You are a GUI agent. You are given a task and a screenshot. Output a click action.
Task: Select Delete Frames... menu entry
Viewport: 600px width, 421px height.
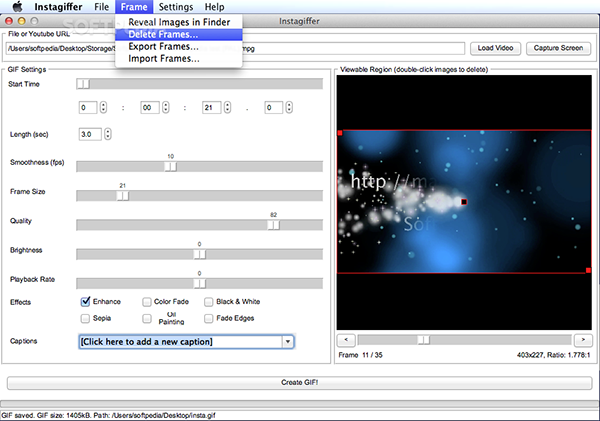pyautogui.click(x=179, y=34)
